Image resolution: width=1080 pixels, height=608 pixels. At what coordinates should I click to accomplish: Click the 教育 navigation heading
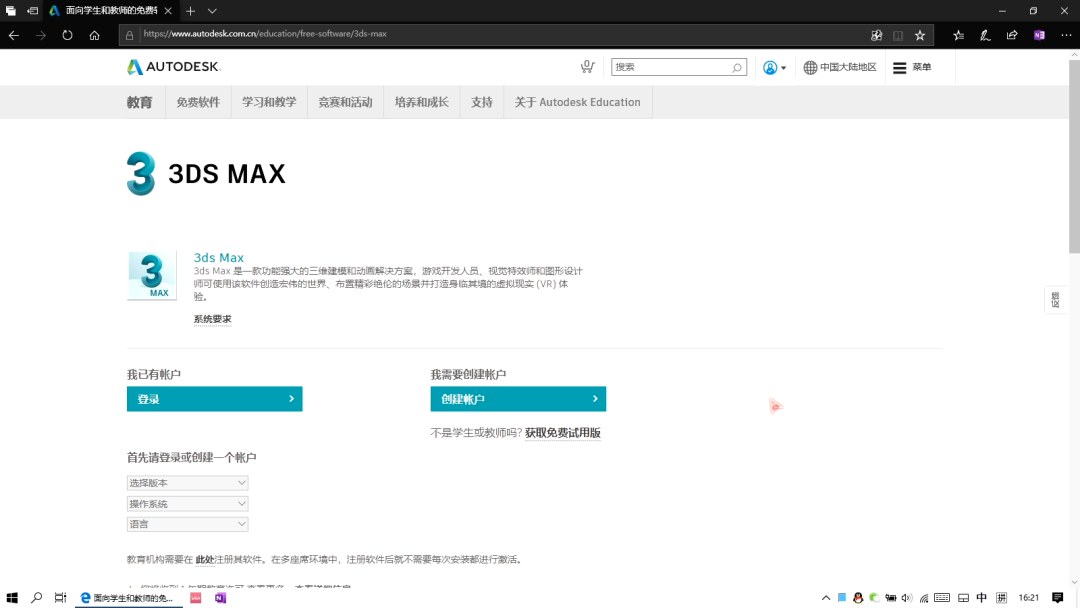coord(139,103)
